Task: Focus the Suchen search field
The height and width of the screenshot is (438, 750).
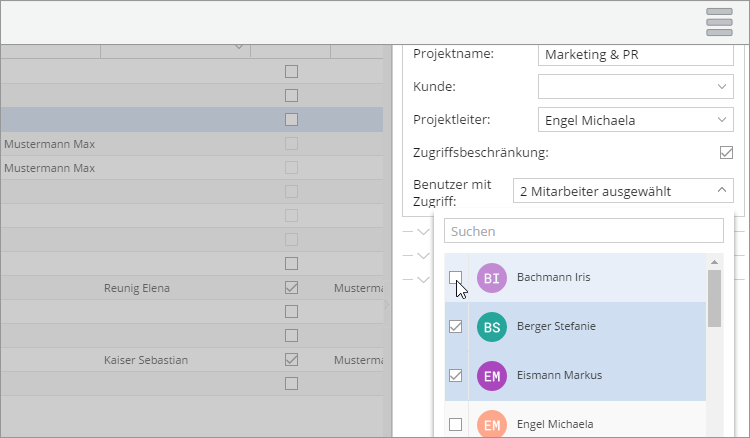Action: tap(583, 231)
